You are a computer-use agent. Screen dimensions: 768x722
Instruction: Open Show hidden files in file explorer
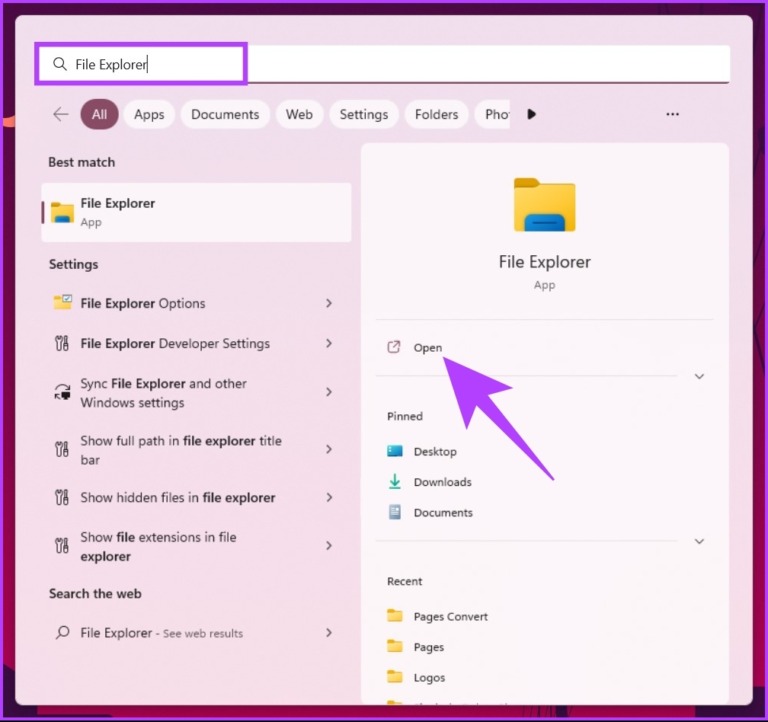point(194,497)
